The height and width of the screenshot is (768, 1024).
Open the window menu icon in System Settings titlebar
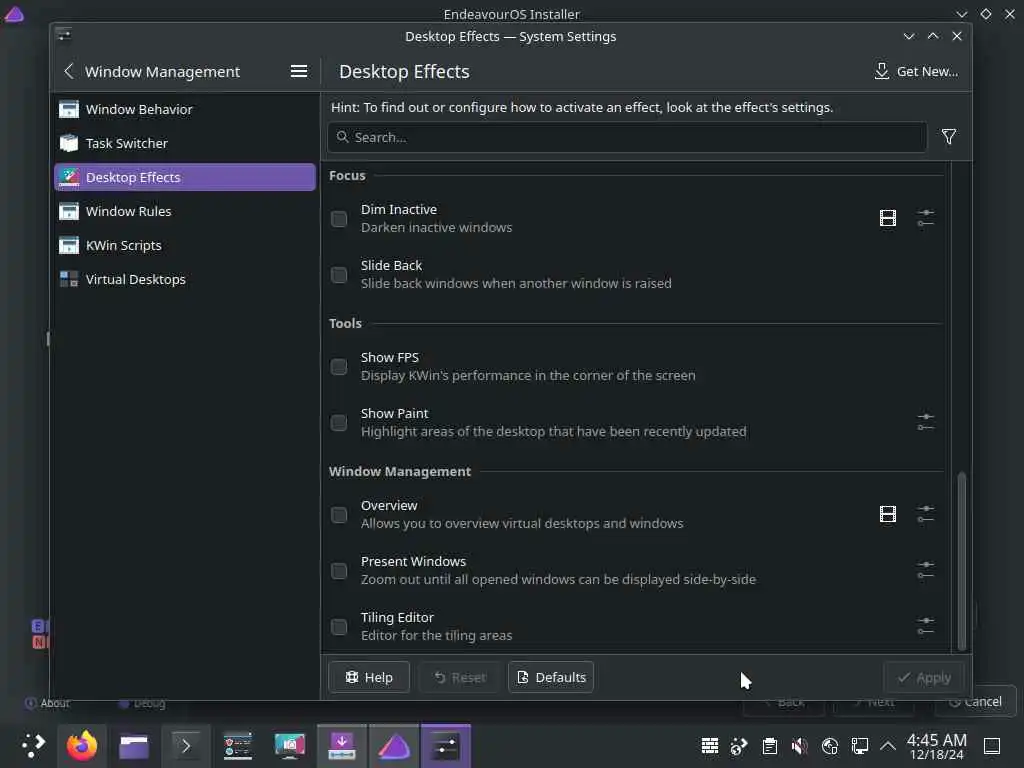tap(63, 34)
